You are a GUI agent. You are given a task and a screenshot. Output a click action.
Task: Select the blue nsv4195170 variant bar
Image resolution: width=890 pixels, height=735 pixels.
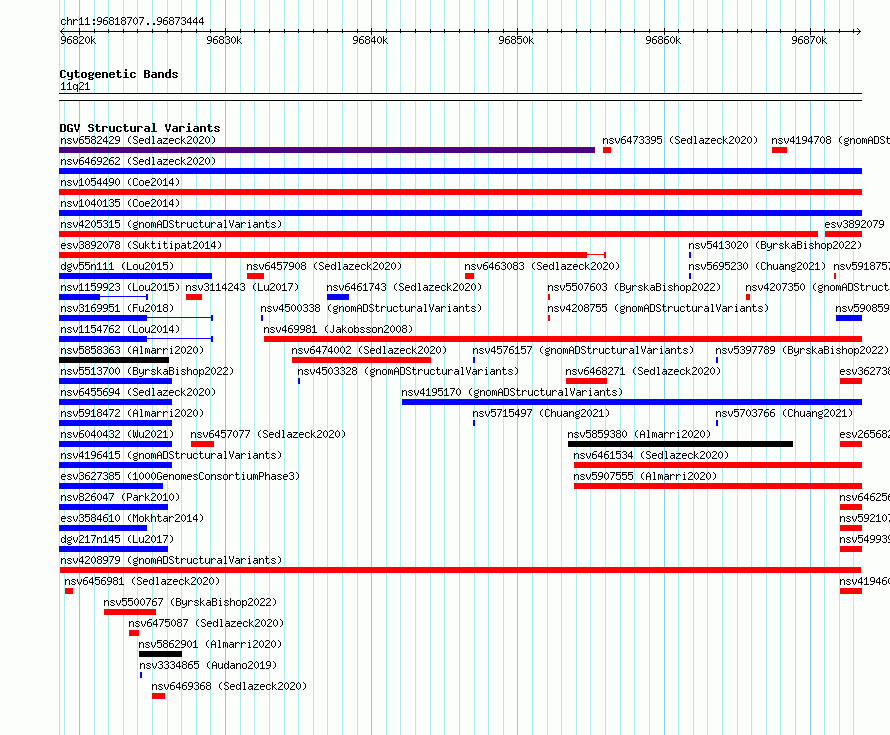[632, 402]
